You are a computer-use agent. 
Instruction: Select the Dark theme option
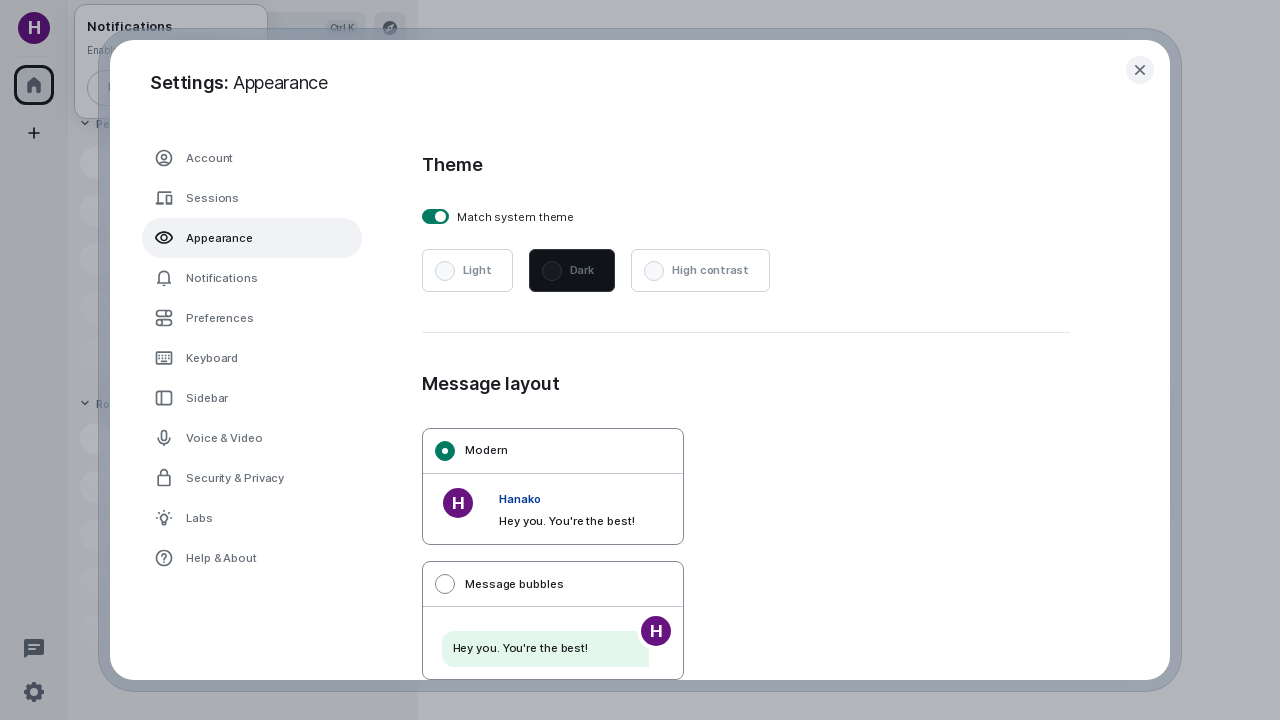(571, 271)
